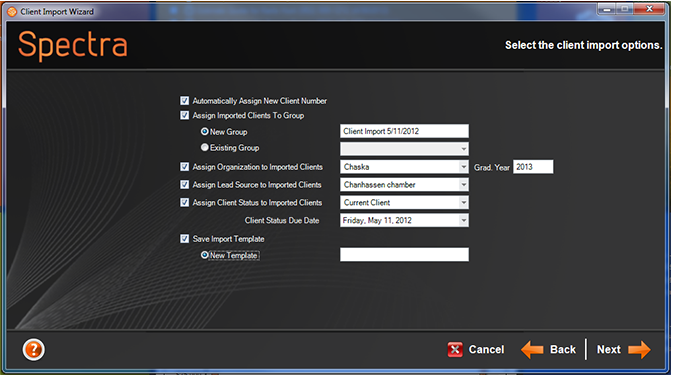Click the Client Import Wizard title bar icon
Viewport: 673px width, 376px height.
coord(12,12)
